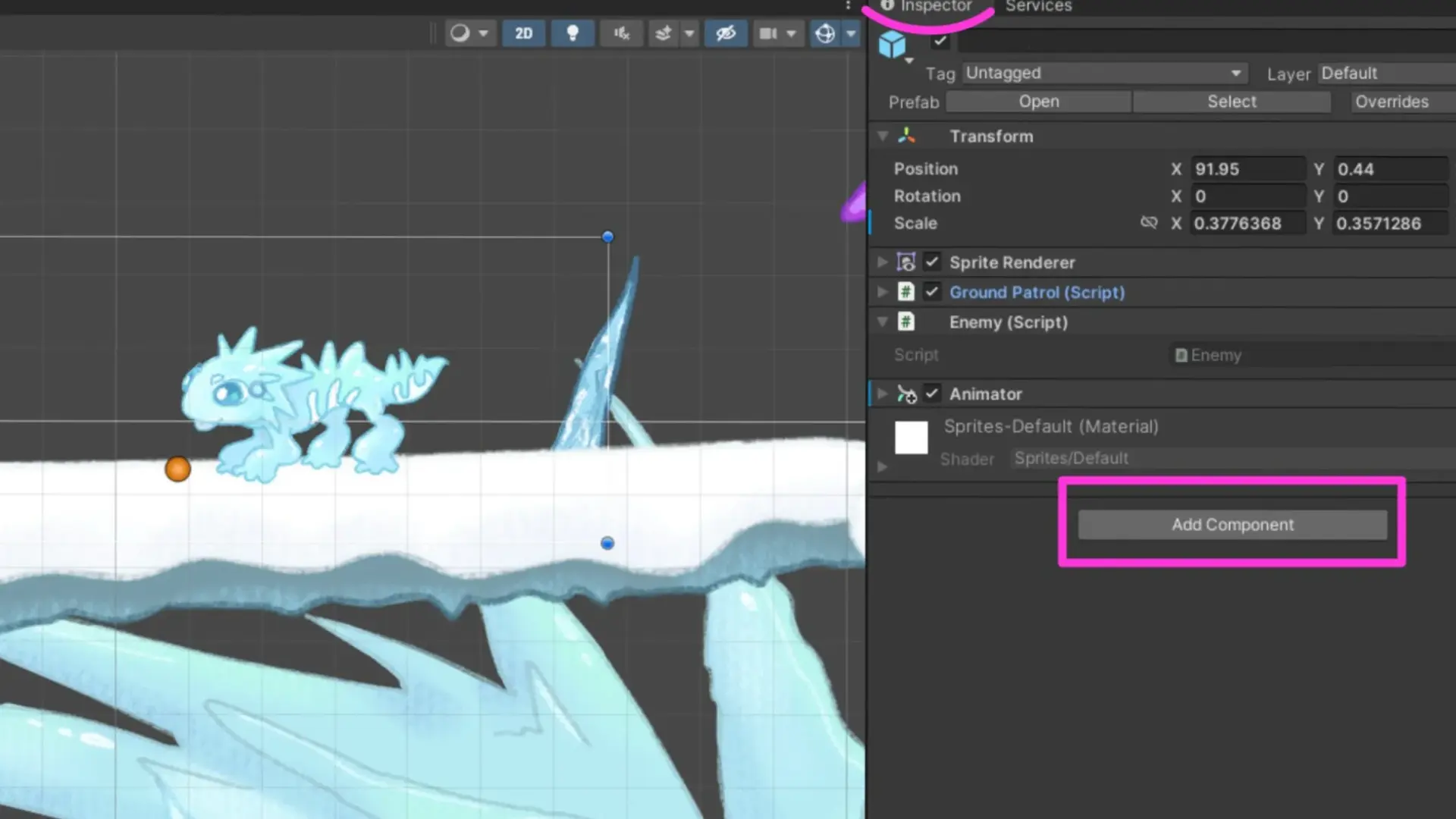This screenshot has width=1456, height=819.
Task: Expand the Sprite Renderer component
Action: coord(883,262)
